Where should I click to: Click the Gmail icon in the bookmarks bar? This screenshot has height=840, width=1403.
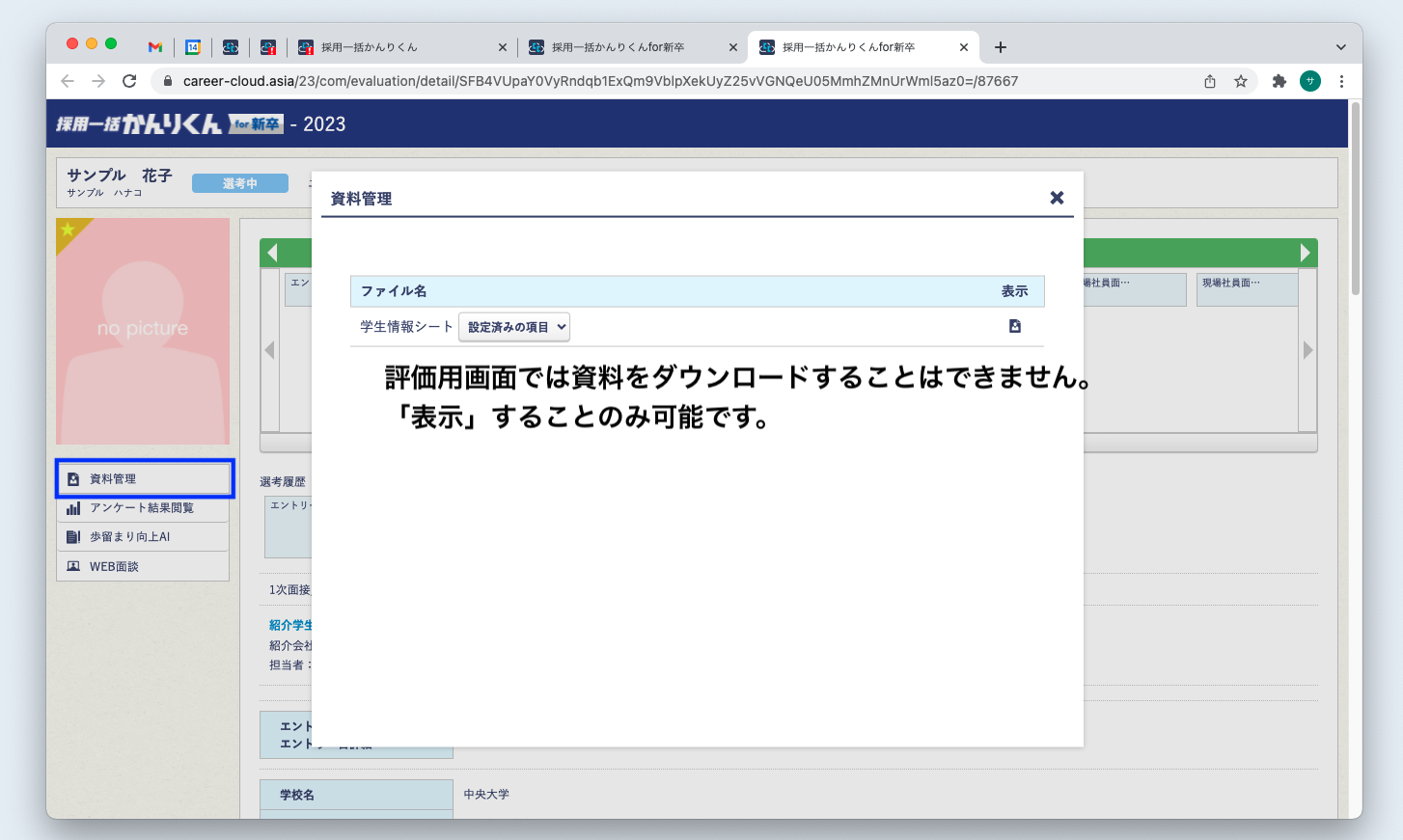coord(153,46)
